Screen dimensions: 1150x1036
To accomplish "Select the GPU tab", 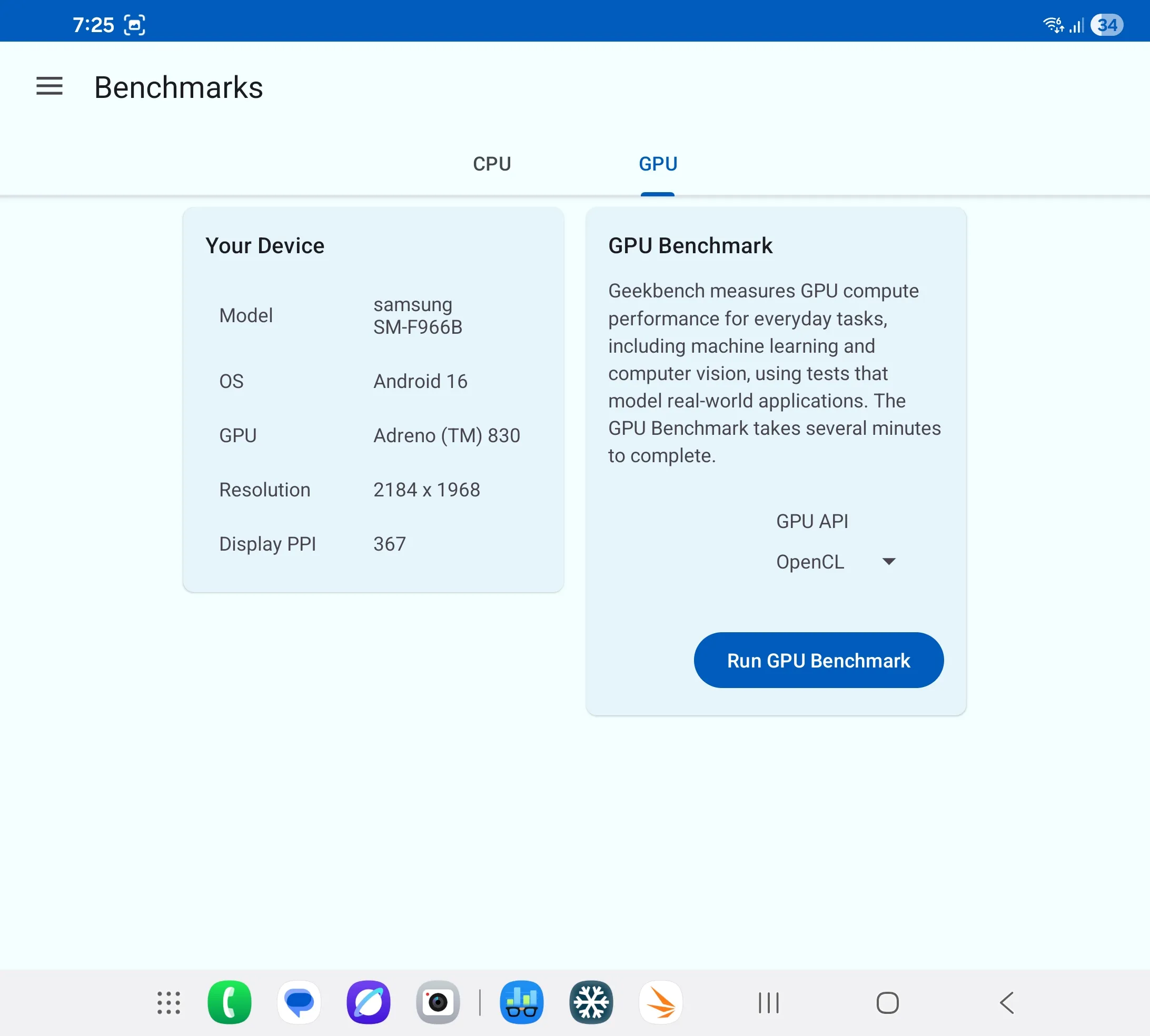I will [x=658, y=164].
